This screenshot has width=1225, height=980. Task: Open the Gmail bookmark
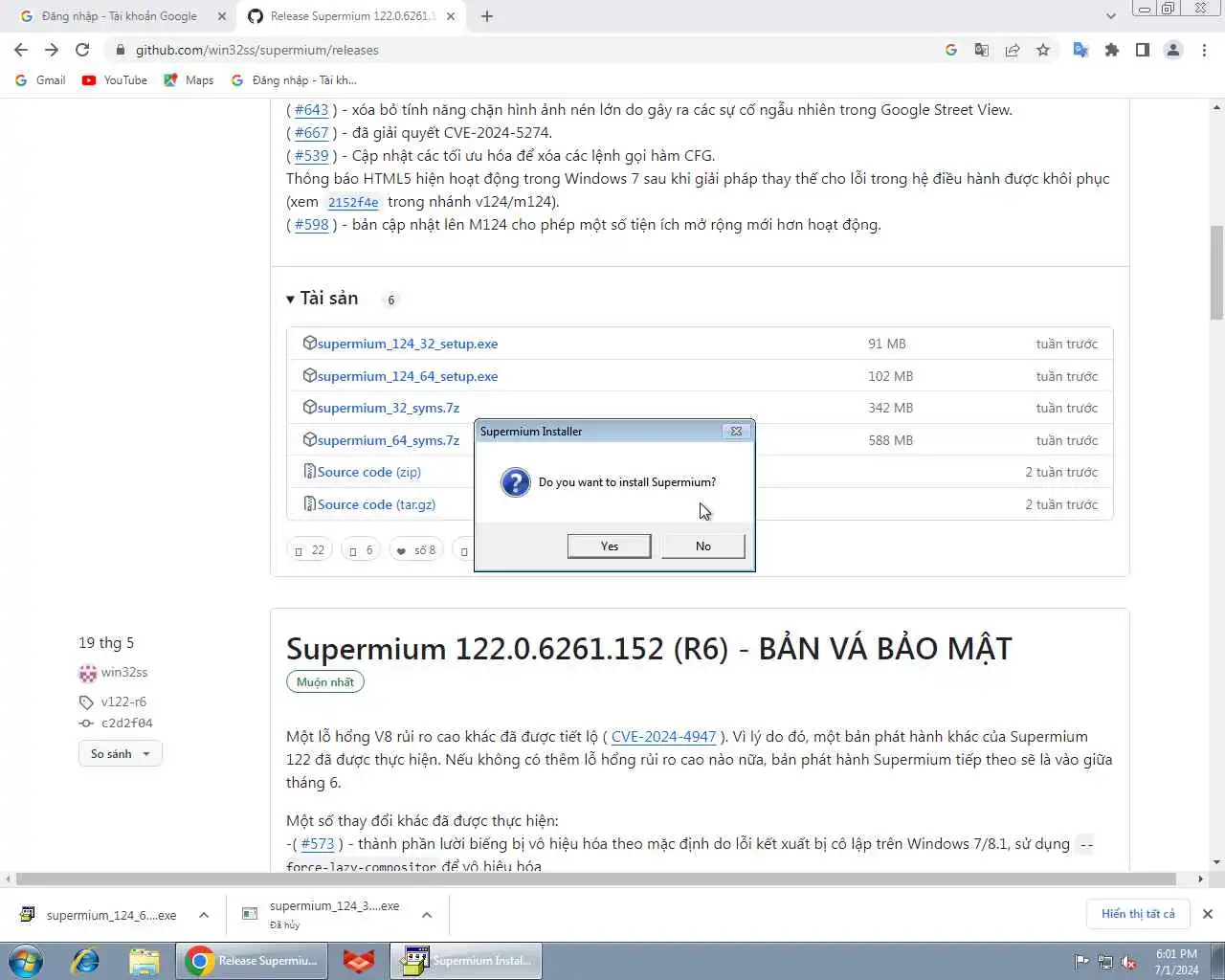[x=40, y=80]
